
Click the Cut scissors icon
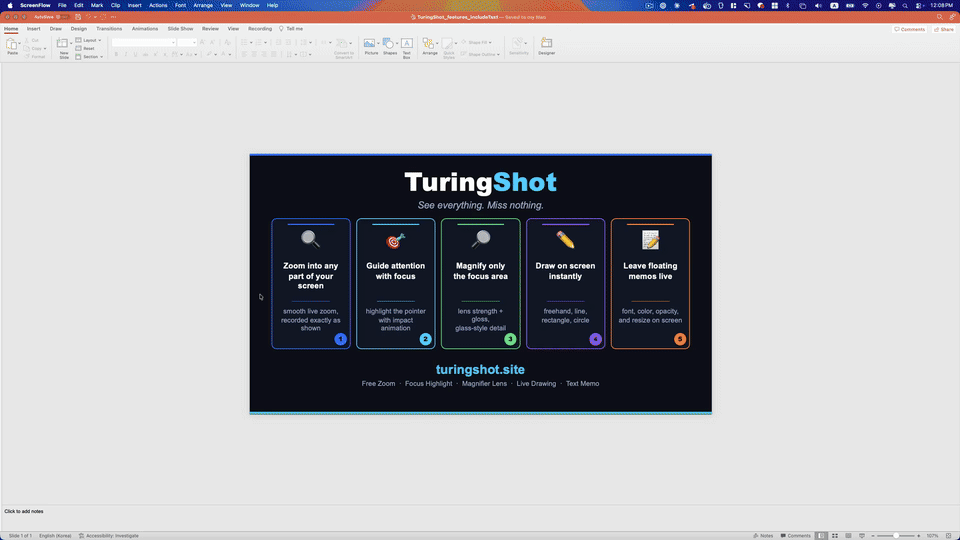click(27, 40)
